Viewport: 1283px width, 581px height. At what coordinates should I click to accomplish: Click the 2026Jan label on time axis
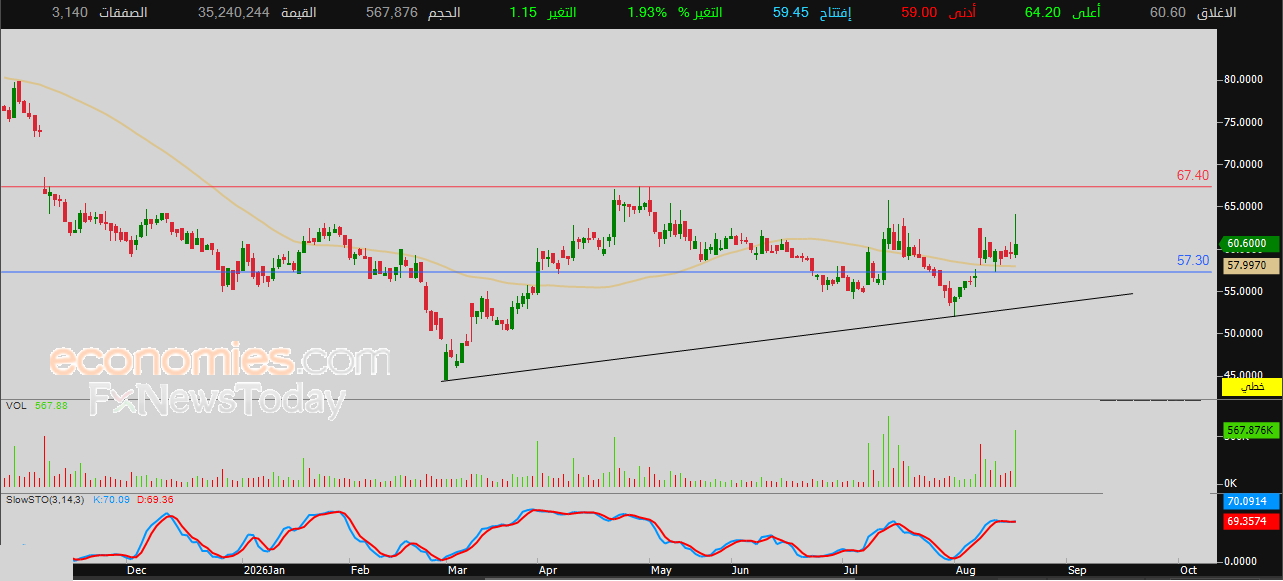pyautogui.click(x=266, y=570)
